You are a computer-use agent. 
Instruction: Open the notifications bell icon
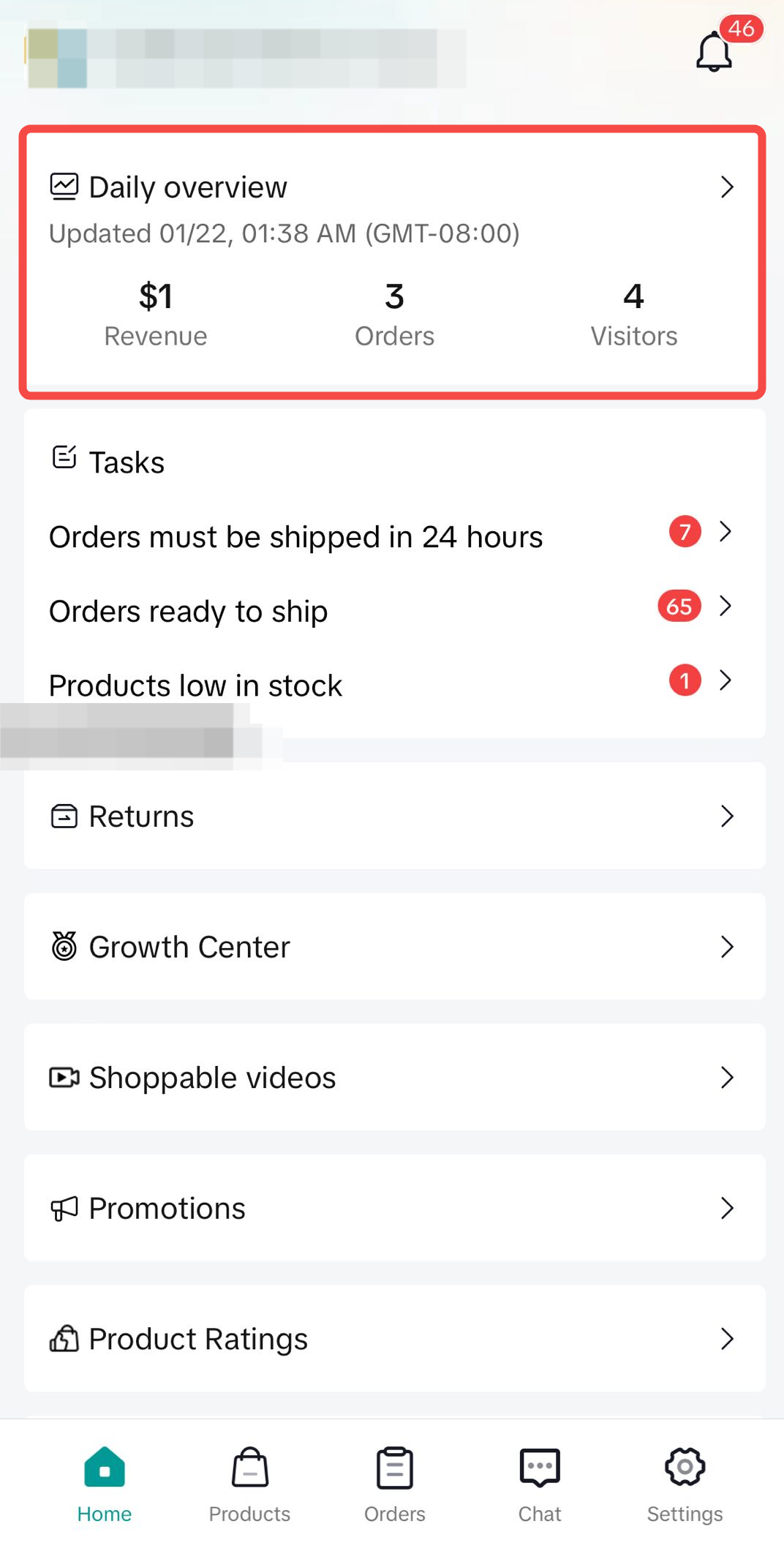tap(714, 51)
